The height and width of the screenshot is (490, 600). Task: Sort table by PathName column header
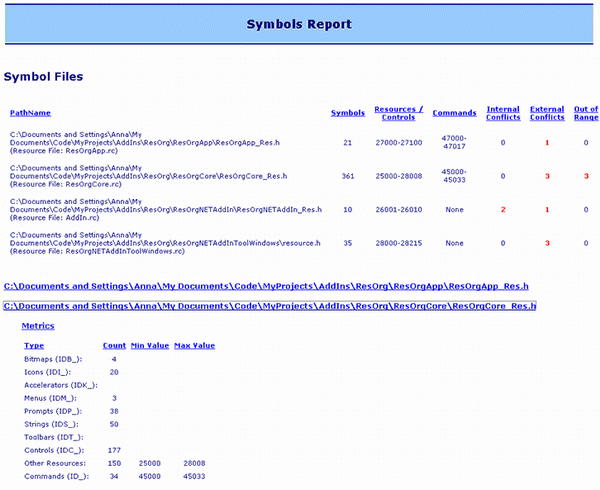(30, 113)
